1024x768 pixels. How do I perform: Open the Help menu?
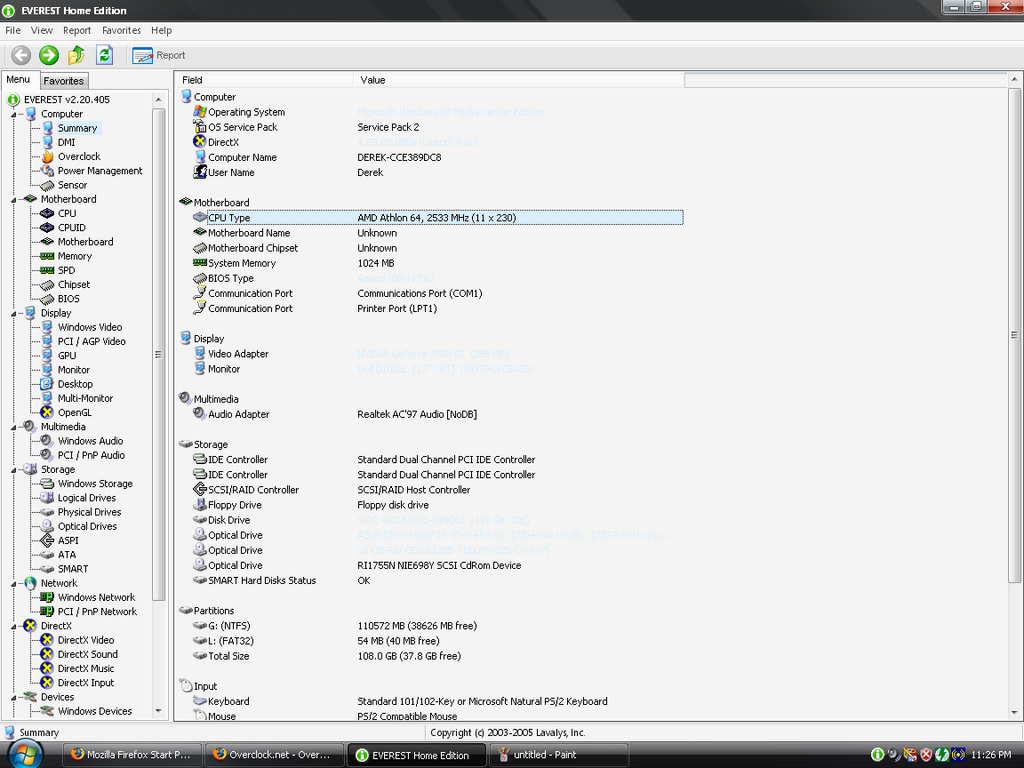(161, 31)
